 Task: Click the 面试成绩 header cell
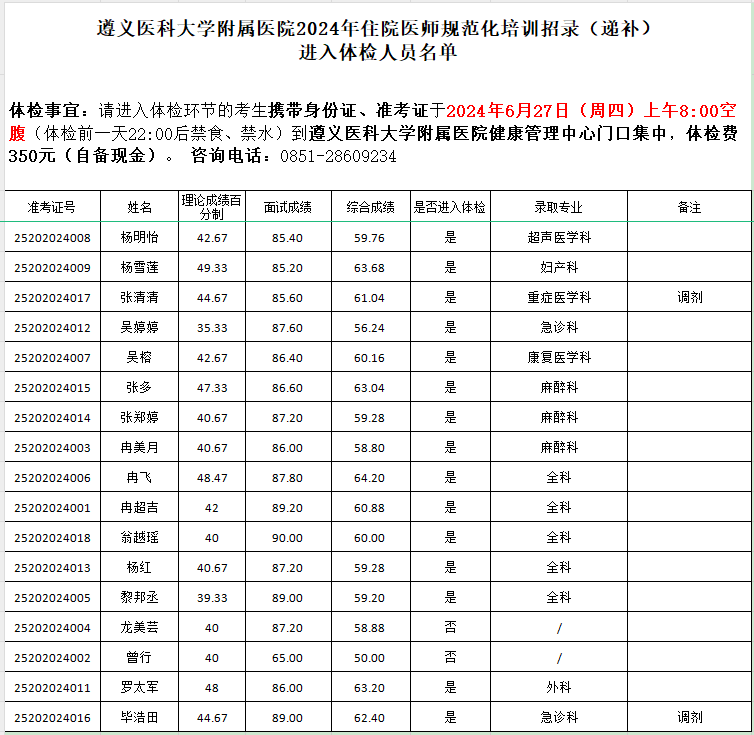[288, 207]
